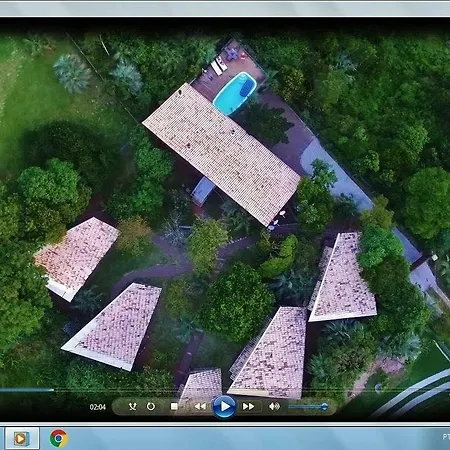Click the player window title bar
Image resolution: width=450 pixels, height=450 pixels.
pyautogui.click(x=225, y=9)
